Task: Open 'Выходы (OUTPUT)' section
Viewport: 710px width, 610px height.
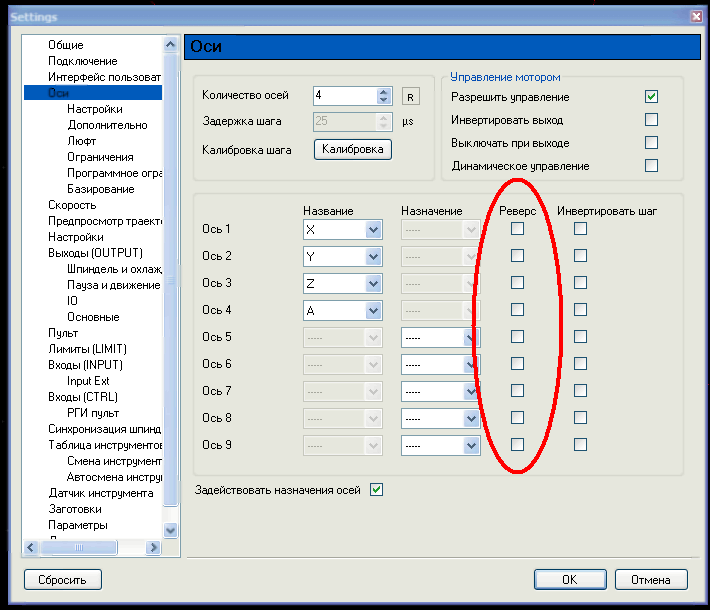Action: (x=96, y=253)
